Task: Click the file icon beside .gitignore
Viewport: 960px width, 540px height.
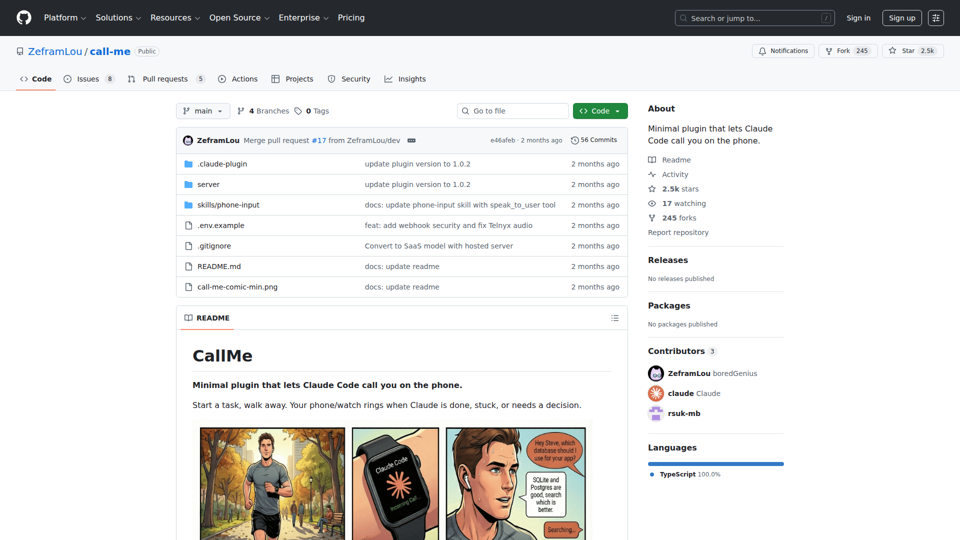Action: pos(189,246)
